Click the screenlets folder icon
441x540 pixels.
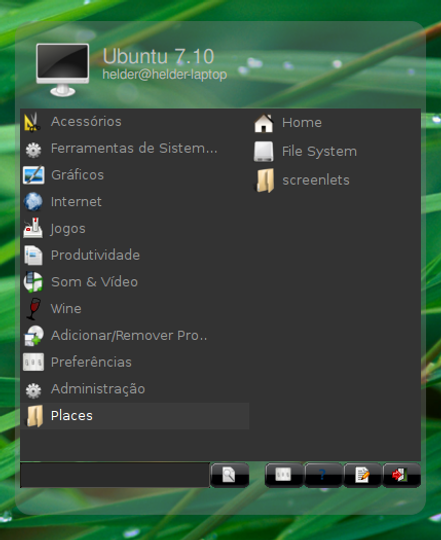tap(264, 180)
